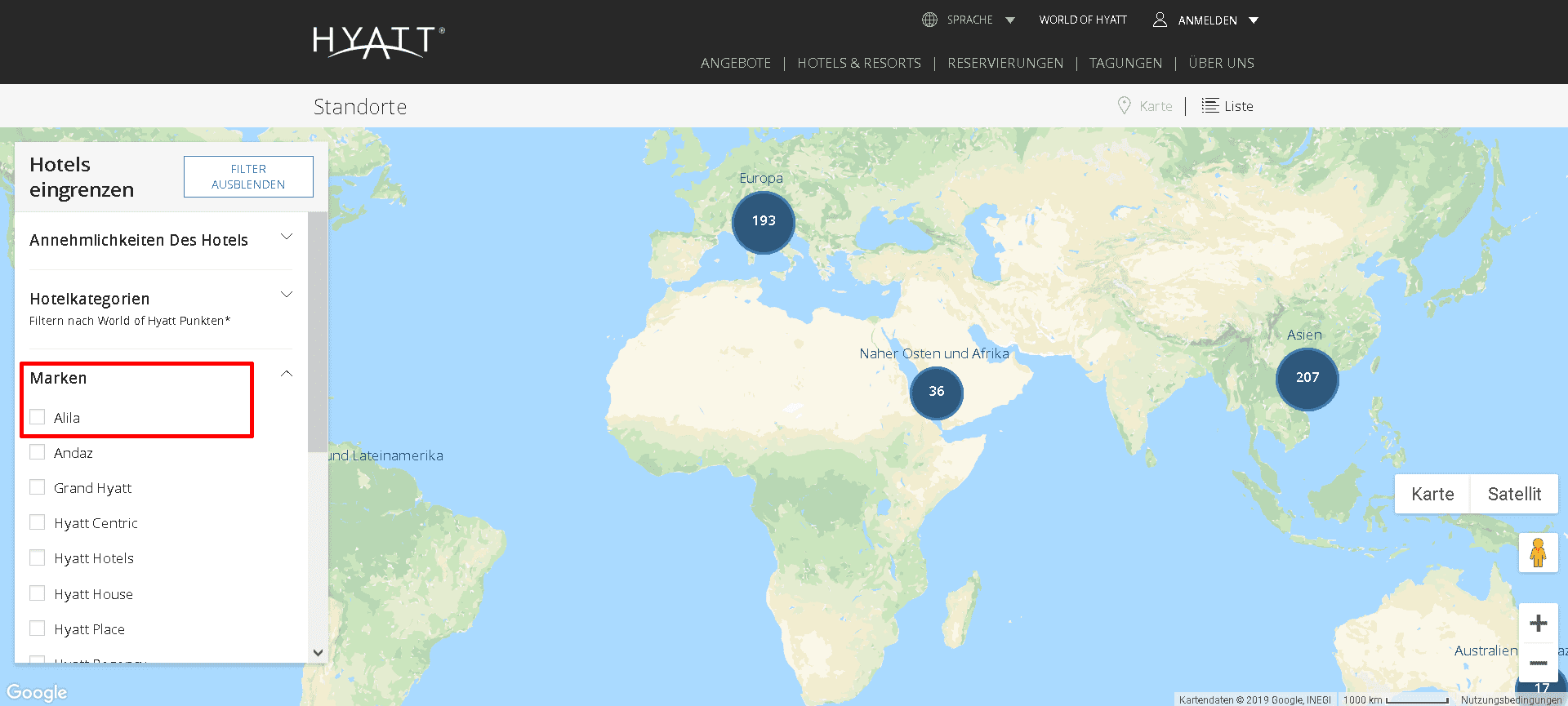1568x706 pixels.
Task: Check the Andaz brand filter
Action: tap(38, 452)
